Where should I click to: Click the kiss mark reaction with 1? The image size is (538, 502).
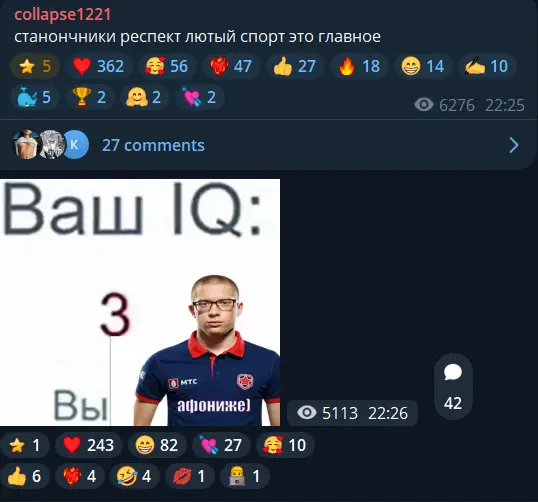coord(190,476)
